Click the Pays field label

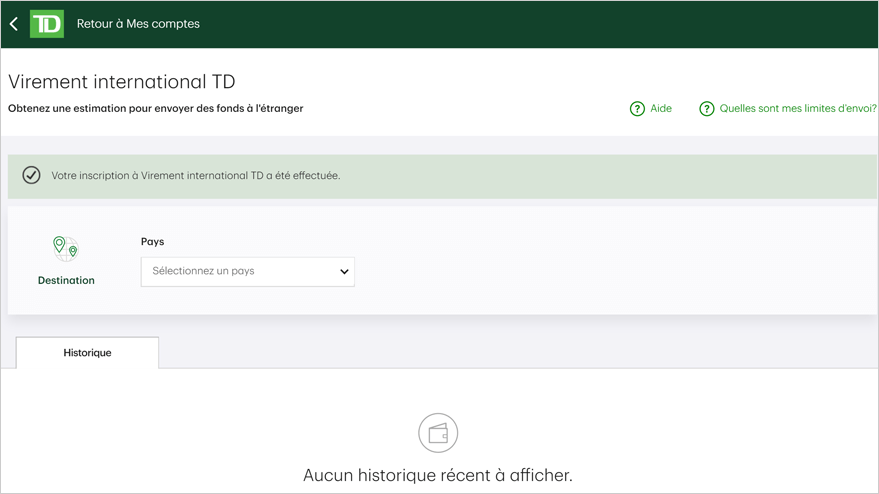[x=152, y=242]
